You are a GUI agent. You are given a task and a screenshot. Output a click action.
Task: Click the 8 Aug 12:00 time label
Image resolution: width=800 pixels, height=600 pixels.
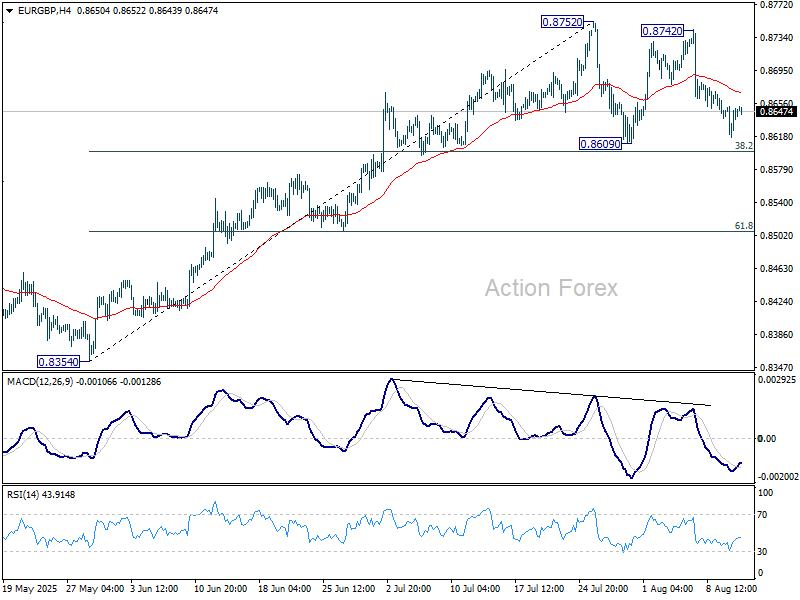731,588
